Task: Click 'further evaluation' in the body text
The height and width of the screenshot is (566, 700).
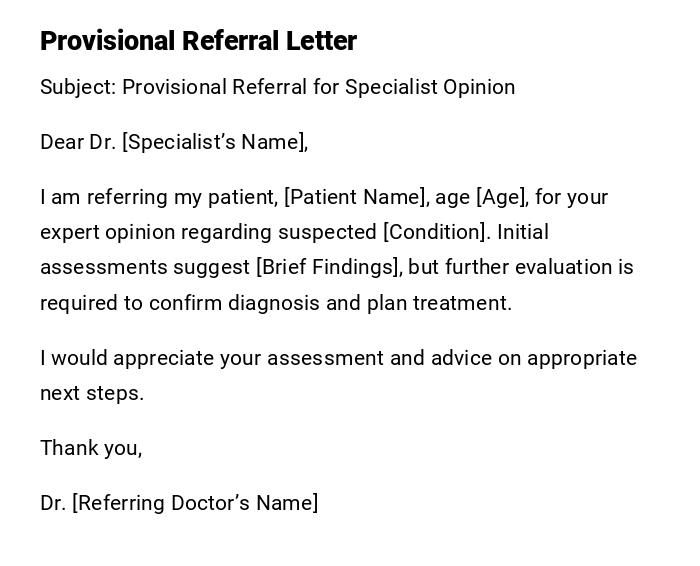Action: pos(528,267)
